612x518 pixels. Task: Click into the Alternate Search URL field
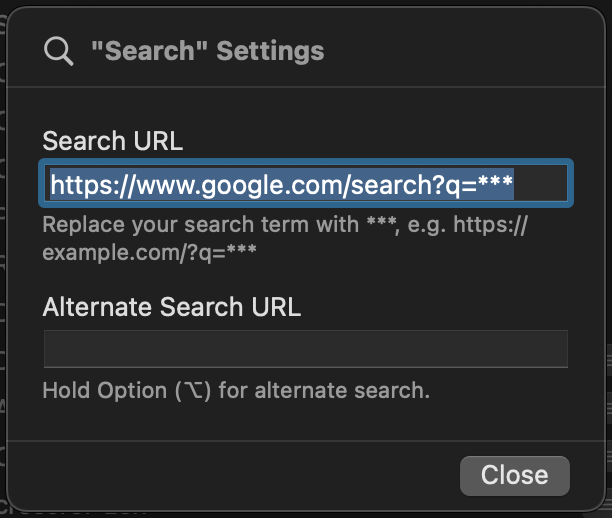coord(305,349)
